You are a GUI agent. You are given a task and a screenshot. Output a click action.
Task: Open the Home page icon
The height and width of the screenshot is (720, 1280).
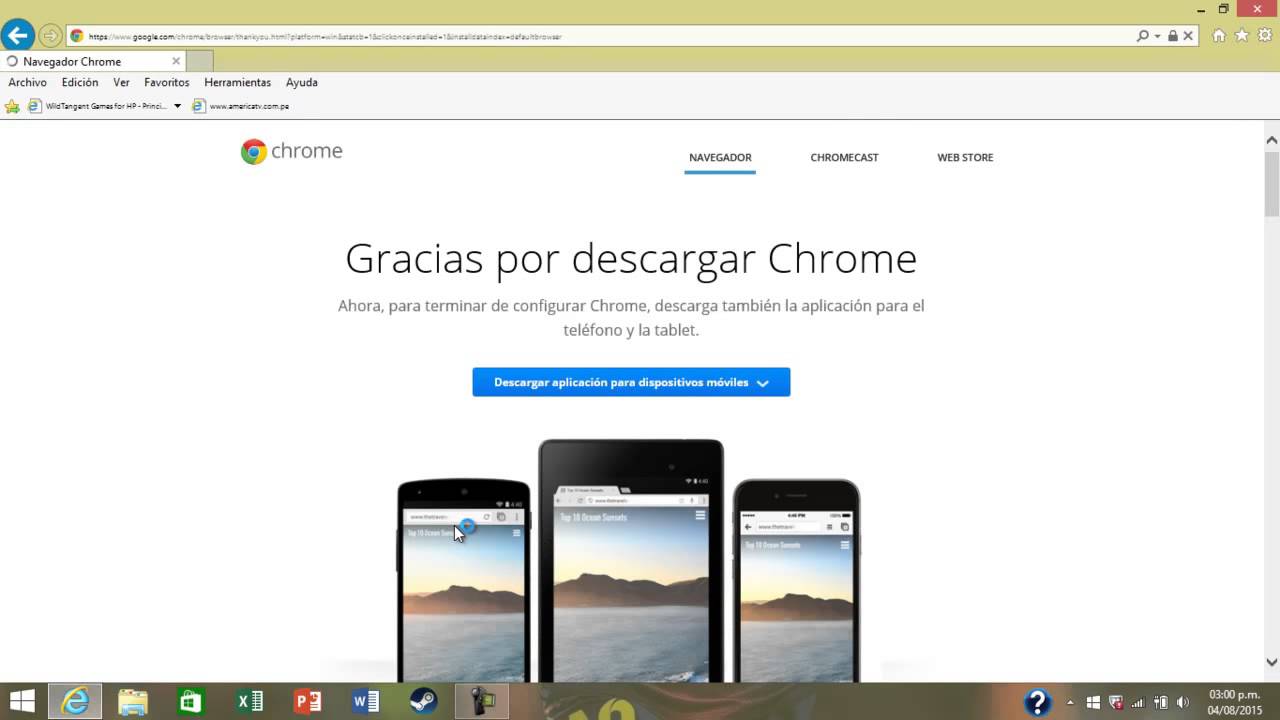click(x=1219, y=36)
